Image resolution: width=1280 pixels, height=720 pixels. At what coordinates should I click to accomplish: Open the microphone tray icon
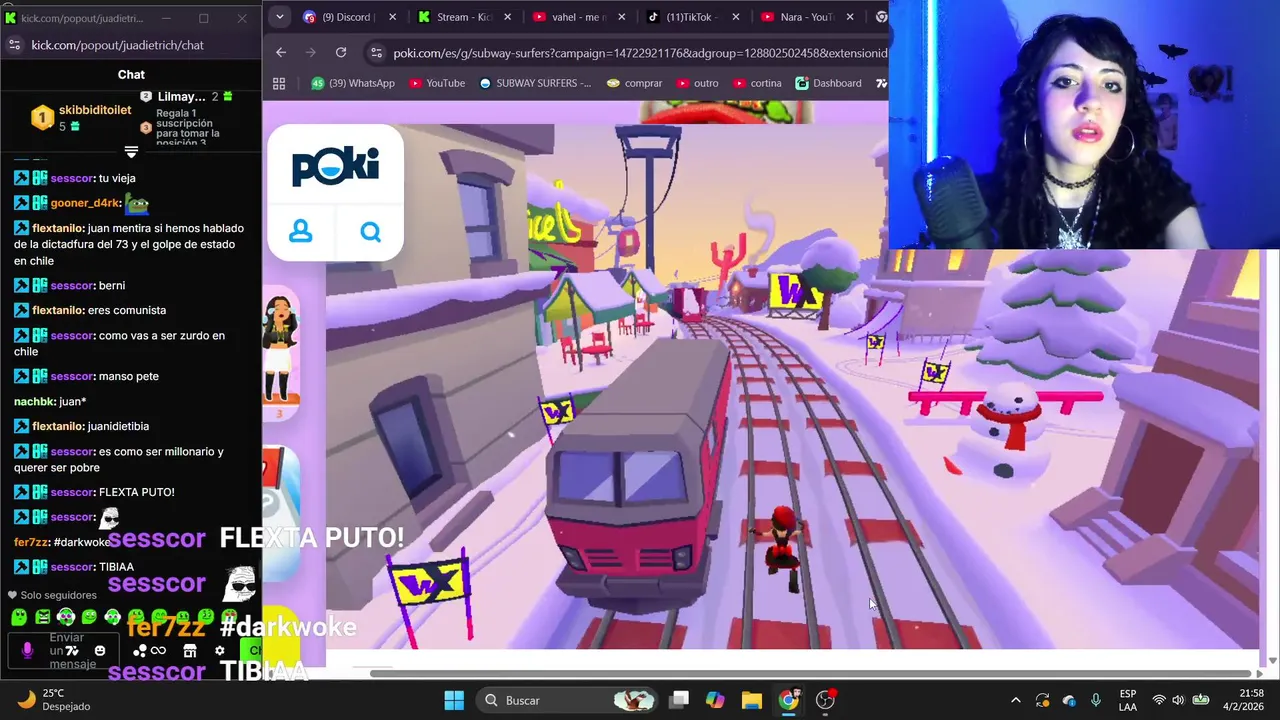tap(1096, 700)
